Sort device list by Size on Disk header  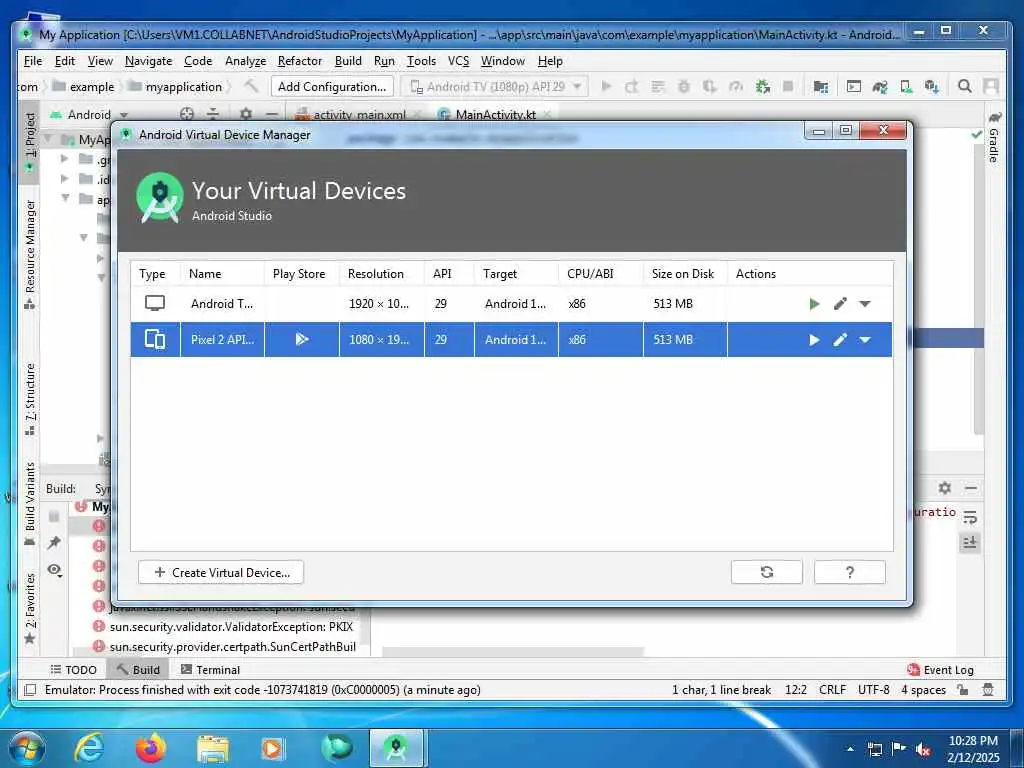(x=684, y=274)
